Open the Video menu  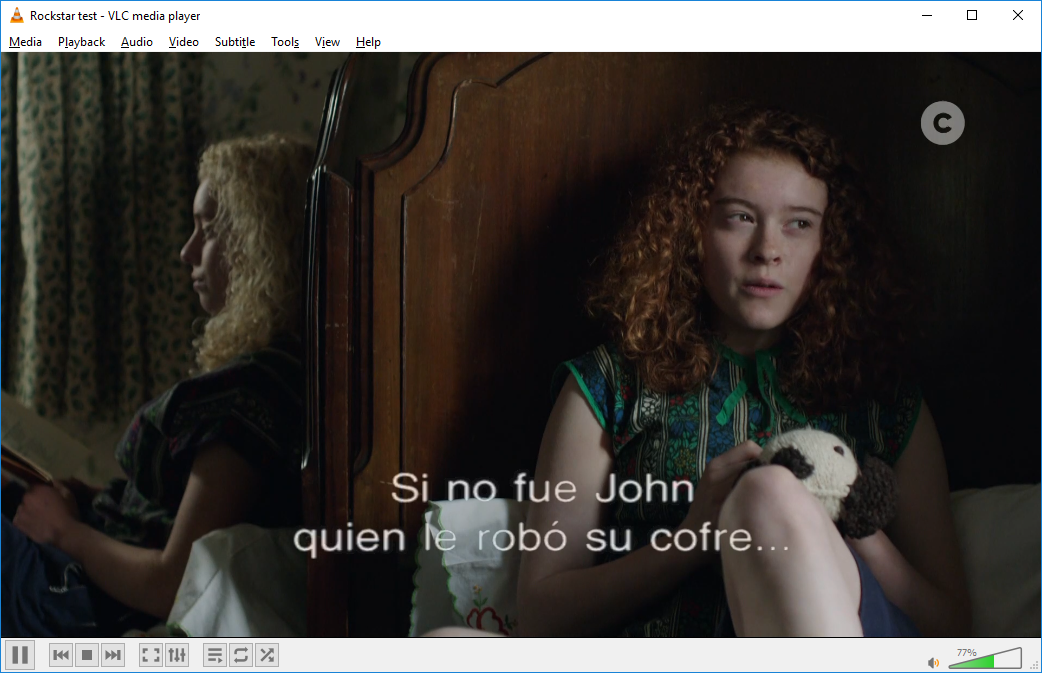183,42
